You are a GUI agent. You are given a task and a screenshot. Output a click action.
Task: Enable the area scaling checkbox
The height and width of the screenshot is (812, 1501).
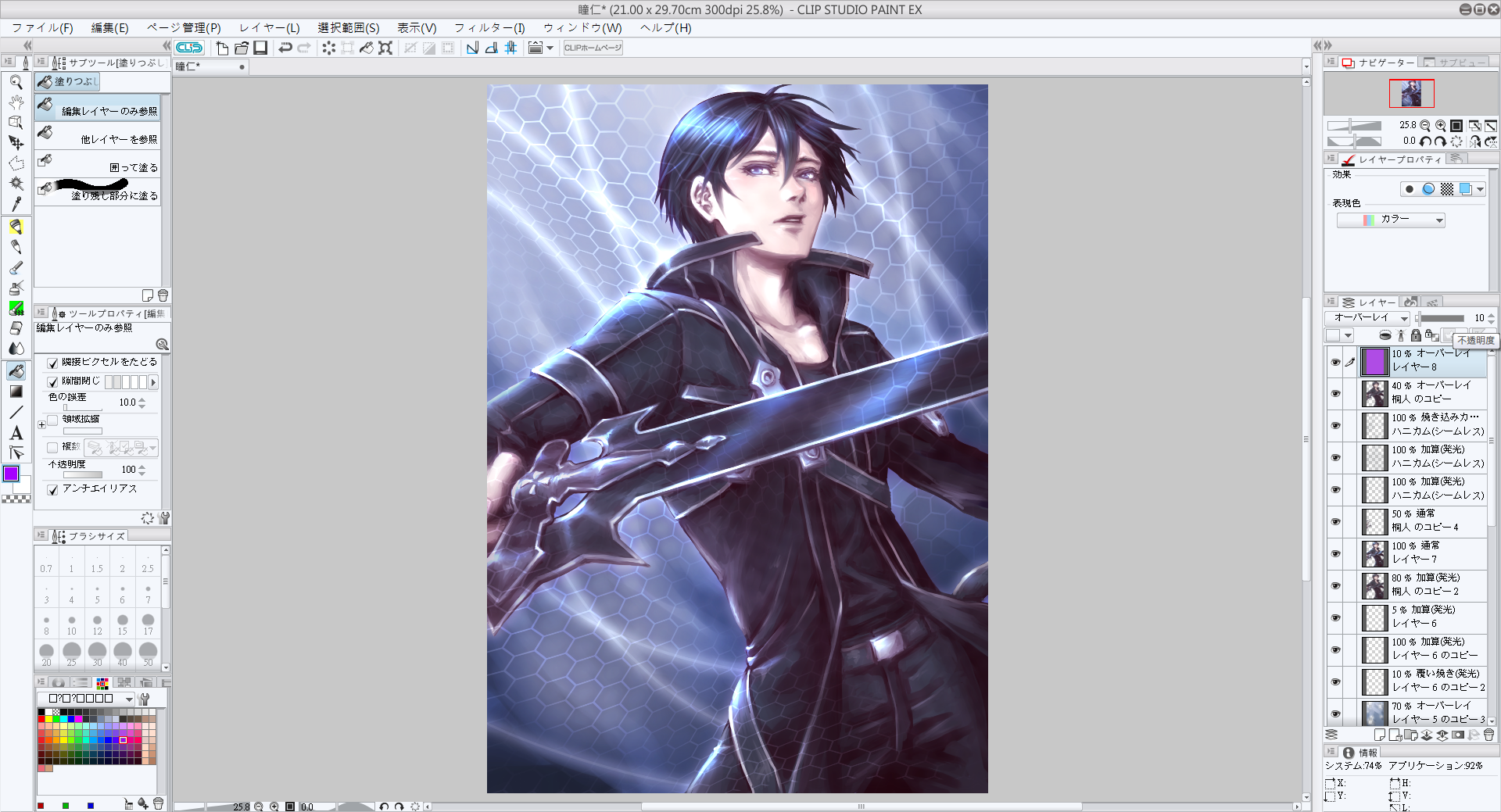click(53, 420)
